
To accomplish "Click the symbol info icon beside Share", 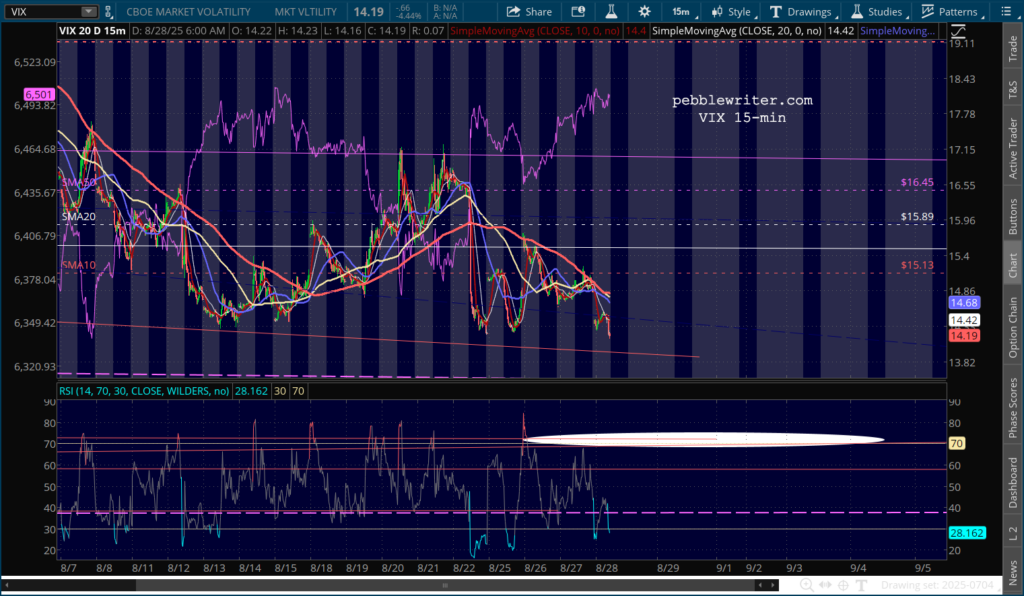I will pyautogui.click(x=576, y=12).
